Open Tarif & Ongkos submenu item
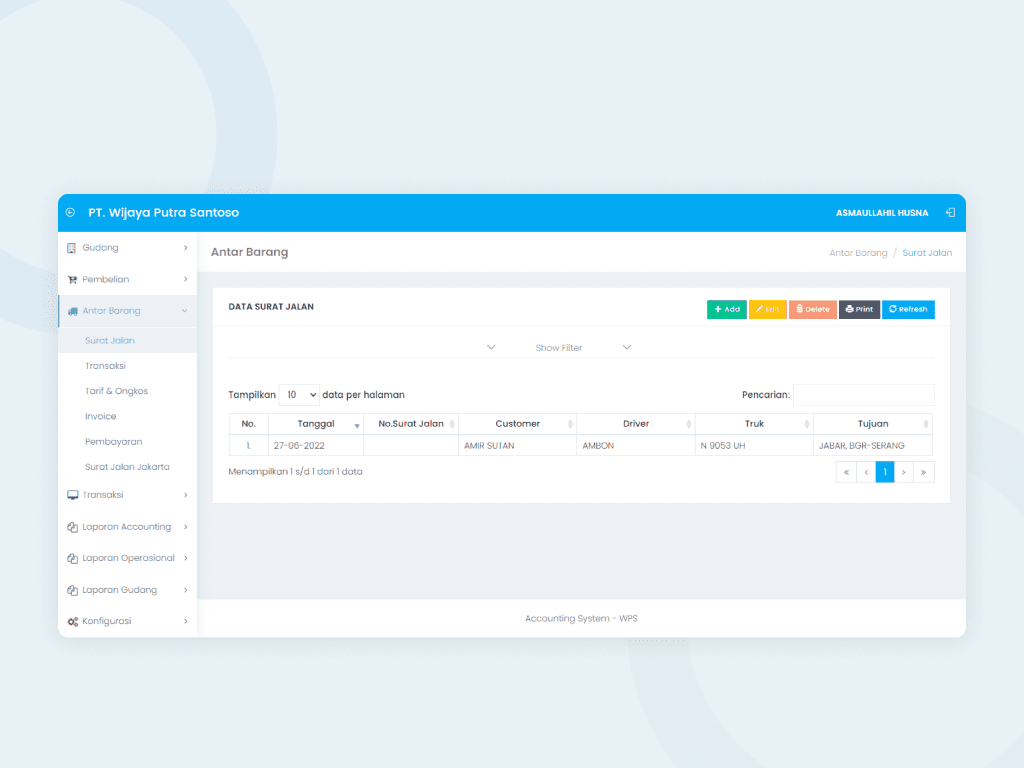Screen dimensions: 1024x768 point(116,391)
